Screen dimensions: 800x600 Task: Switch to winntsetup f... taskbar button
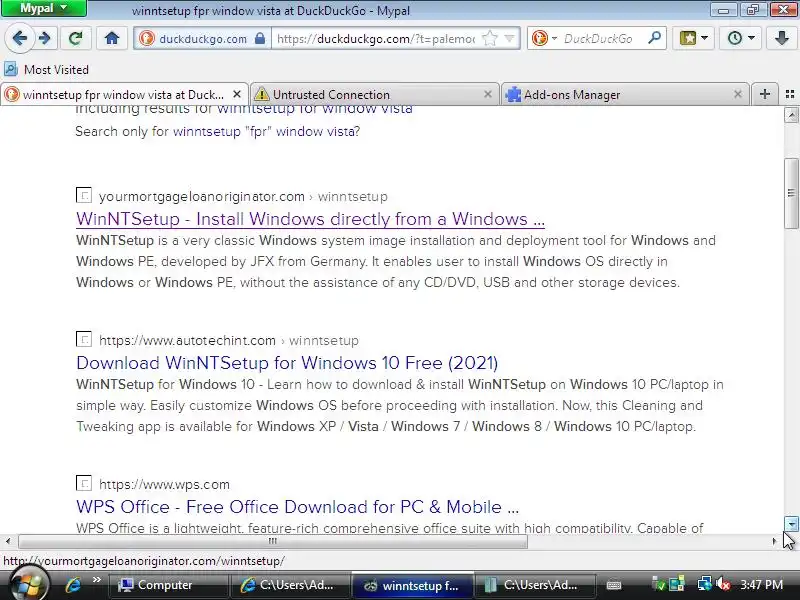pyautogui.click(x=412, y=585)
